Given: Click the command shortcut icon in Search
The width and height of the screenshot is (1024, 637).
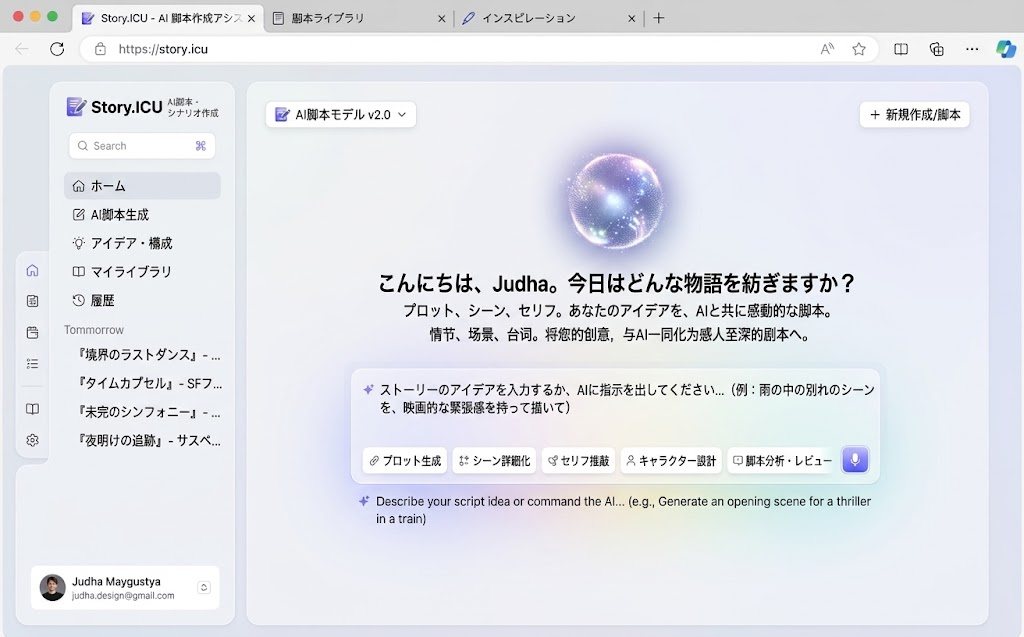Looking at the screenshot, I should point(200,146).
